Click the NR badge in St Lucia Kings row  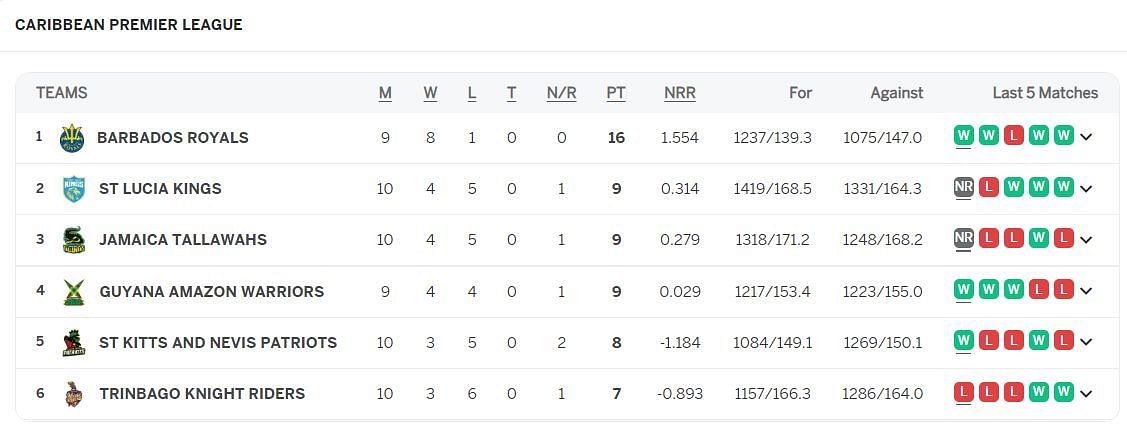pyautogui.click(x=963, y=188)
